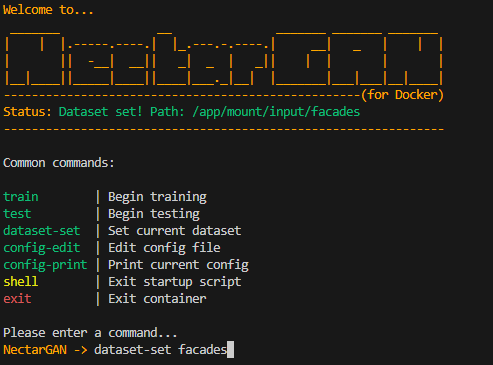Click the 'Exit container' description
This screenshot has height=365, width=493.
[x=157, y=299]
